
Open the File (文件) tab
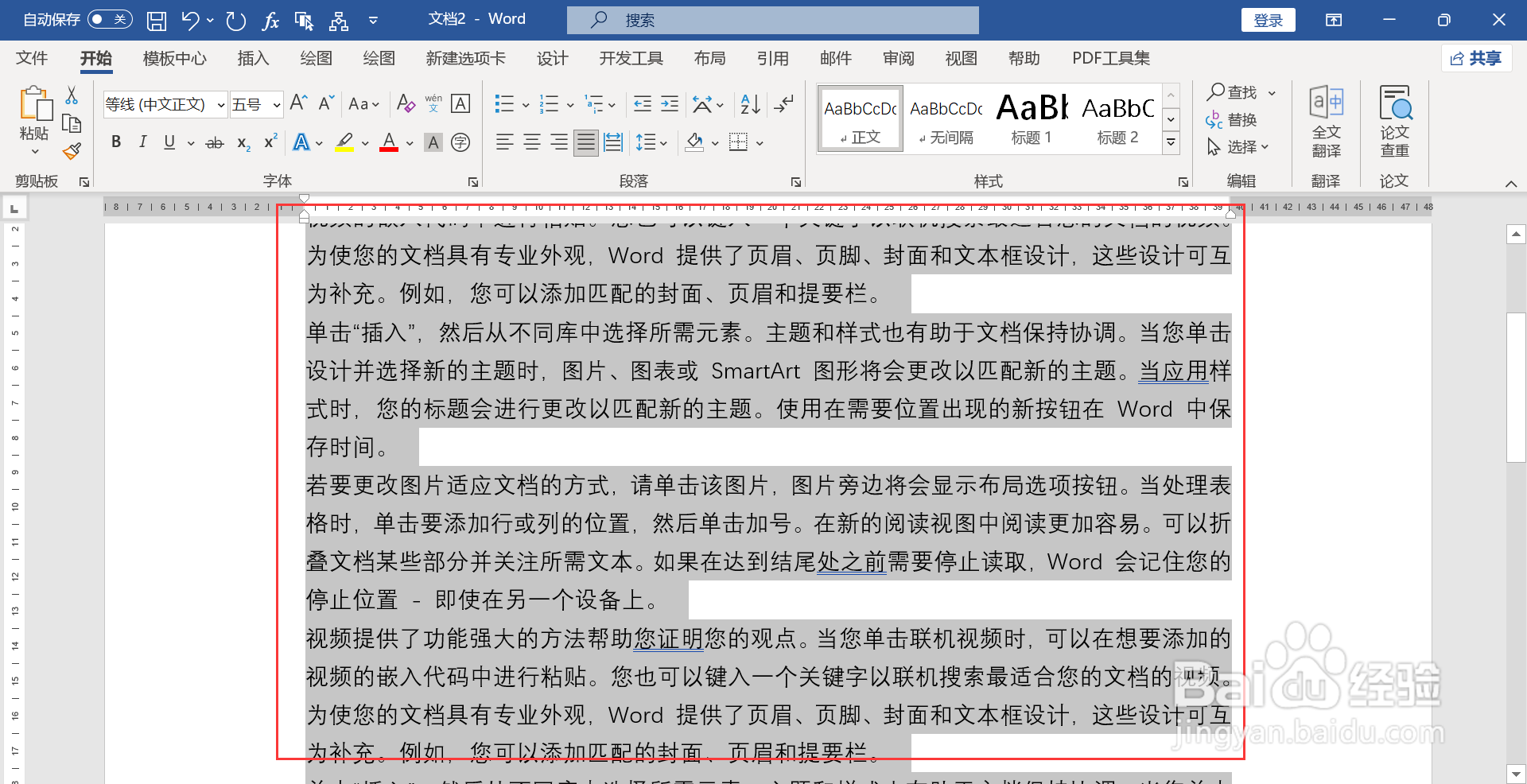click(x=32, y=58)
